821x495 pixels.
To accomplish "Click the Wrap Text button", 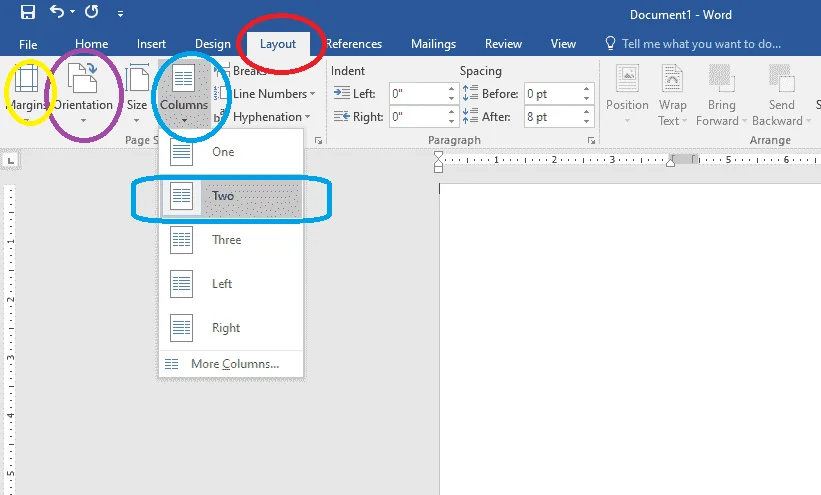I will 672,94.
